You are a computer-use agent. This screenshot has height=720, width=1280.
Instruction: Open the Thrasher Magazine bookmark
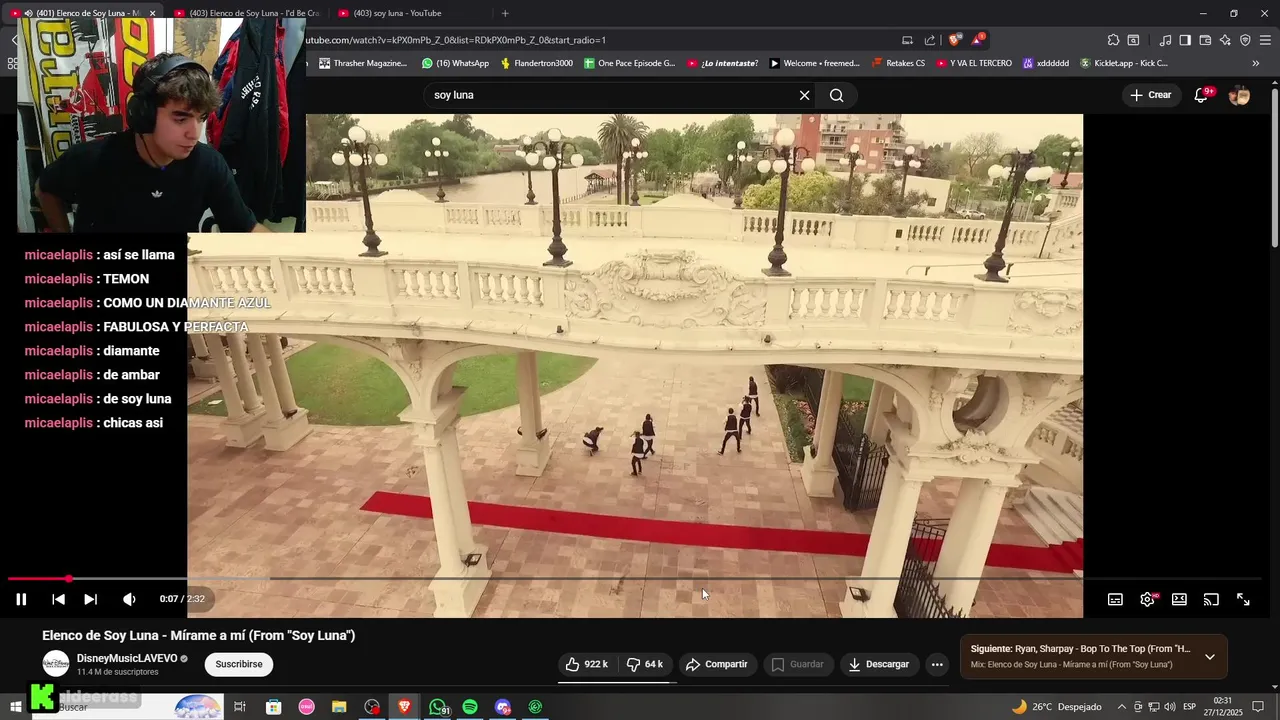point(363,63)
